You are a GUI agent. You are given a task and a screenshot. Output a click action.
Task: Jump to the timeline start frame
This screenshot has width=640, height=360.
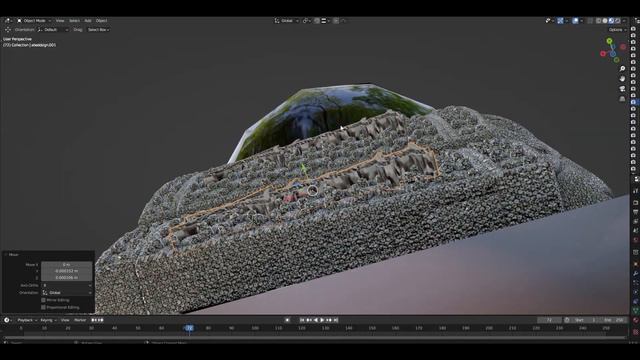click(x=302, y=320)
